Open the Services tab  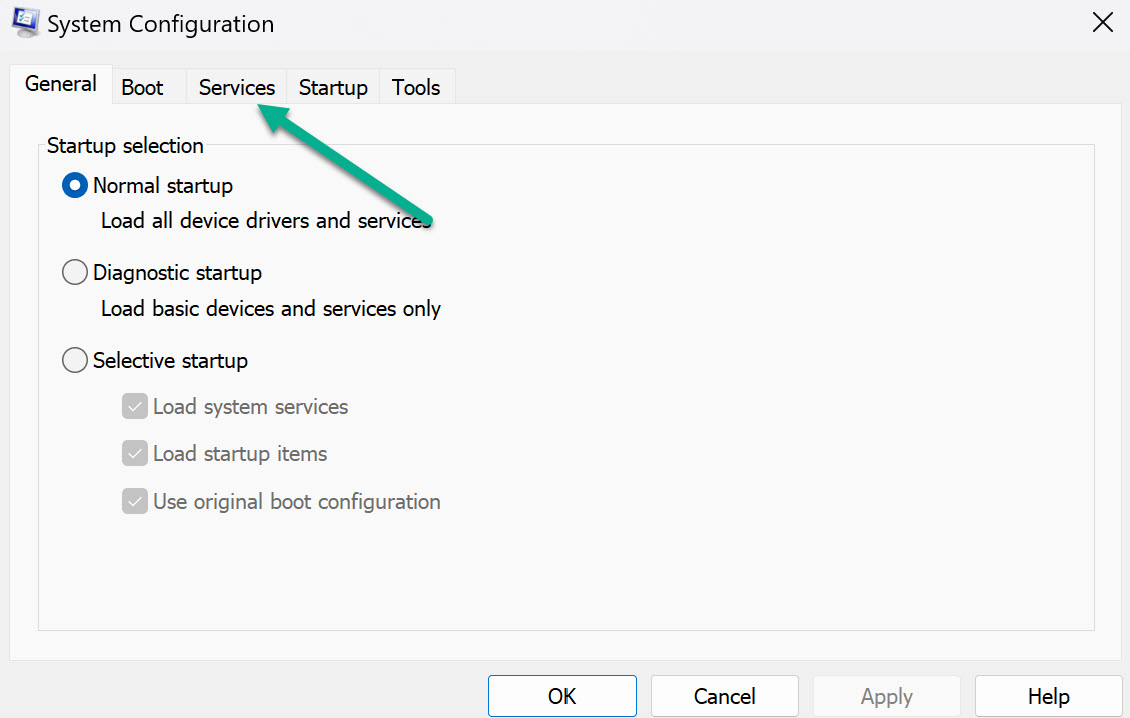[236, 87]
